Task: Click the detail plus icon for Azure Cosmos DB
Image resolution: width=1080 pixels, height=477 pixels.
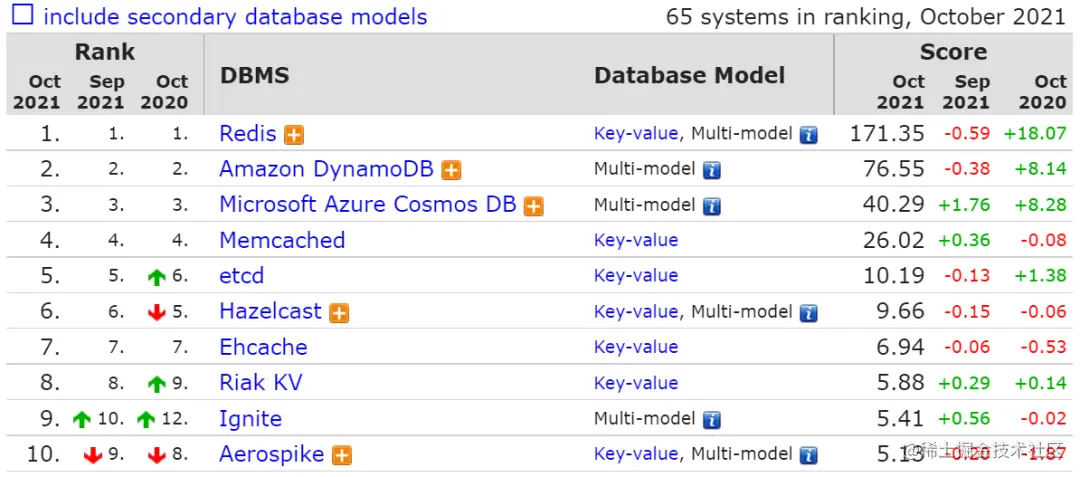Action: point(534,206)
